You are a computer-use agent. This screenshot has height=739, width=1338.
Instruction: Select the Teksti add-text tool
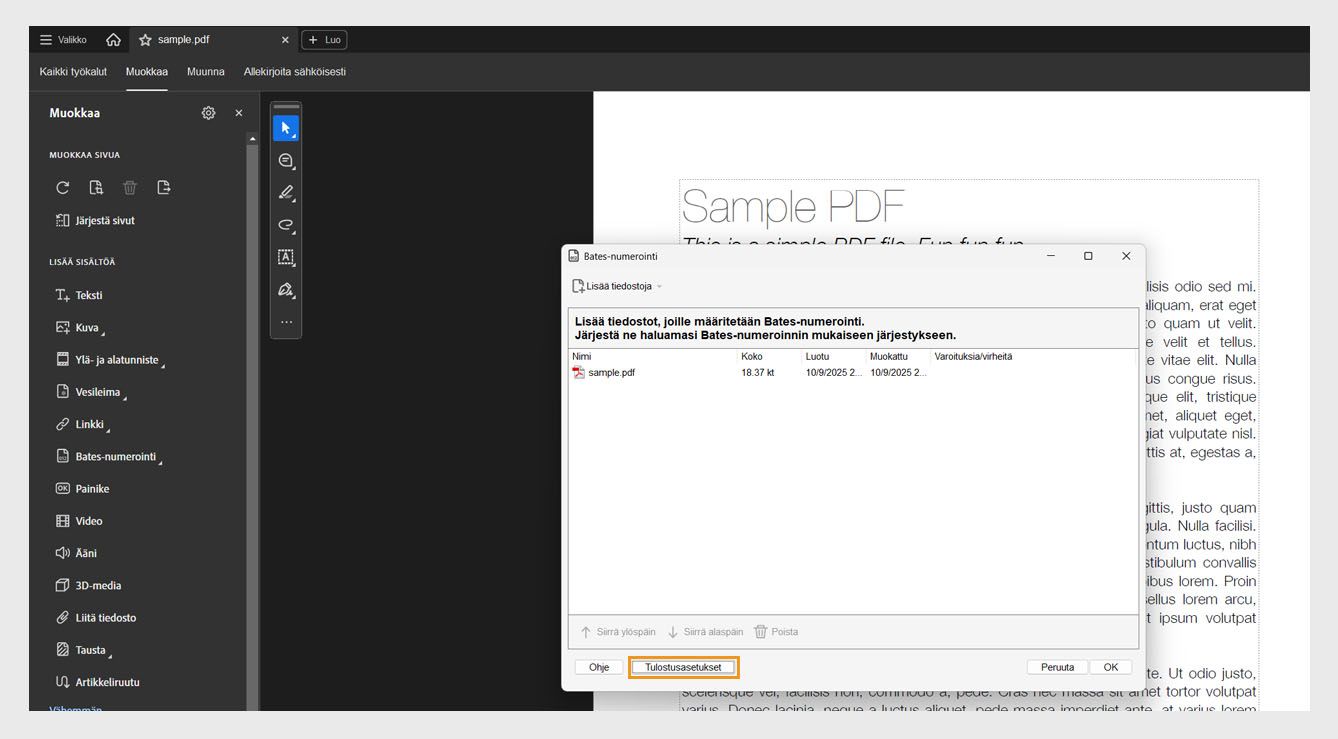(79, 295)
